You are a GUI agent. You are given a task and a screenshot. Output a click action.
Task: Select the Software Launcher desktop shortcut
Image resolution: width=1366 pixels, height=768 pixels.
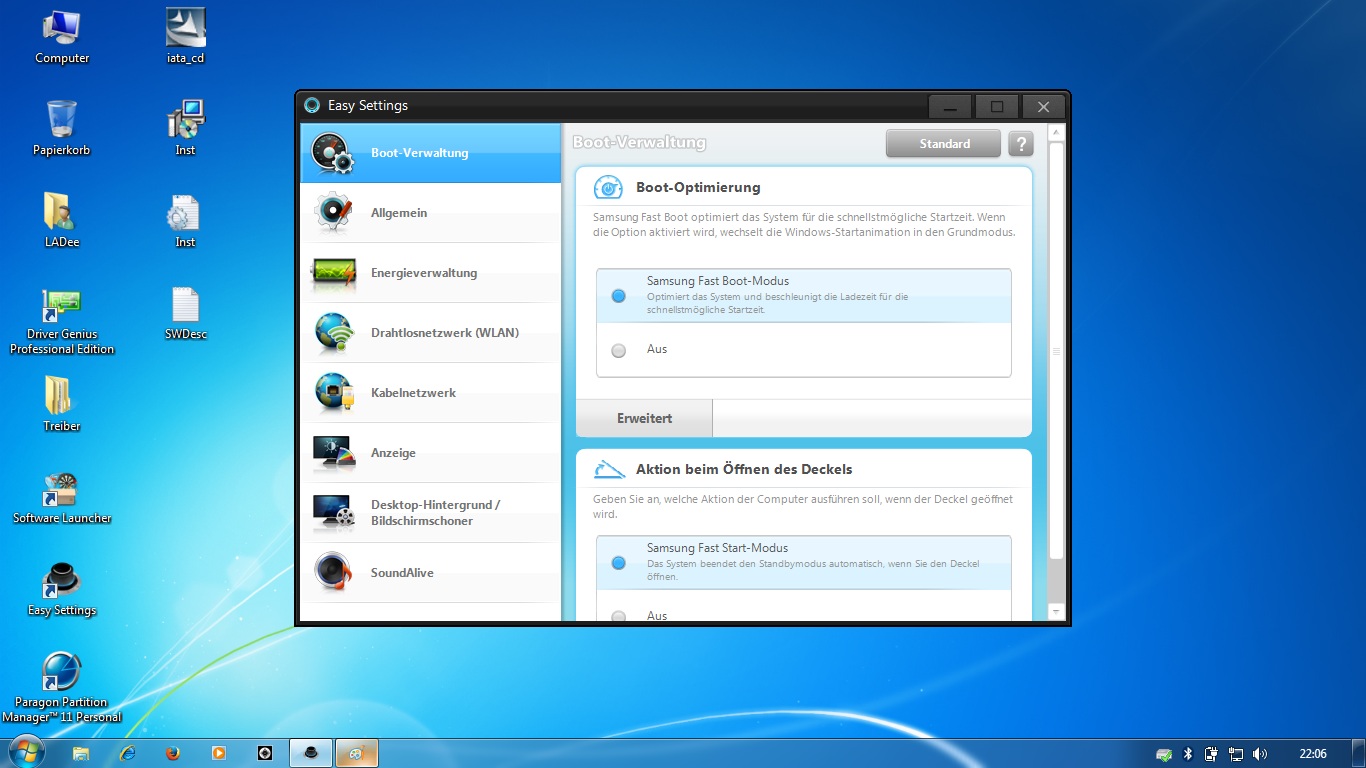pos(62,489)
